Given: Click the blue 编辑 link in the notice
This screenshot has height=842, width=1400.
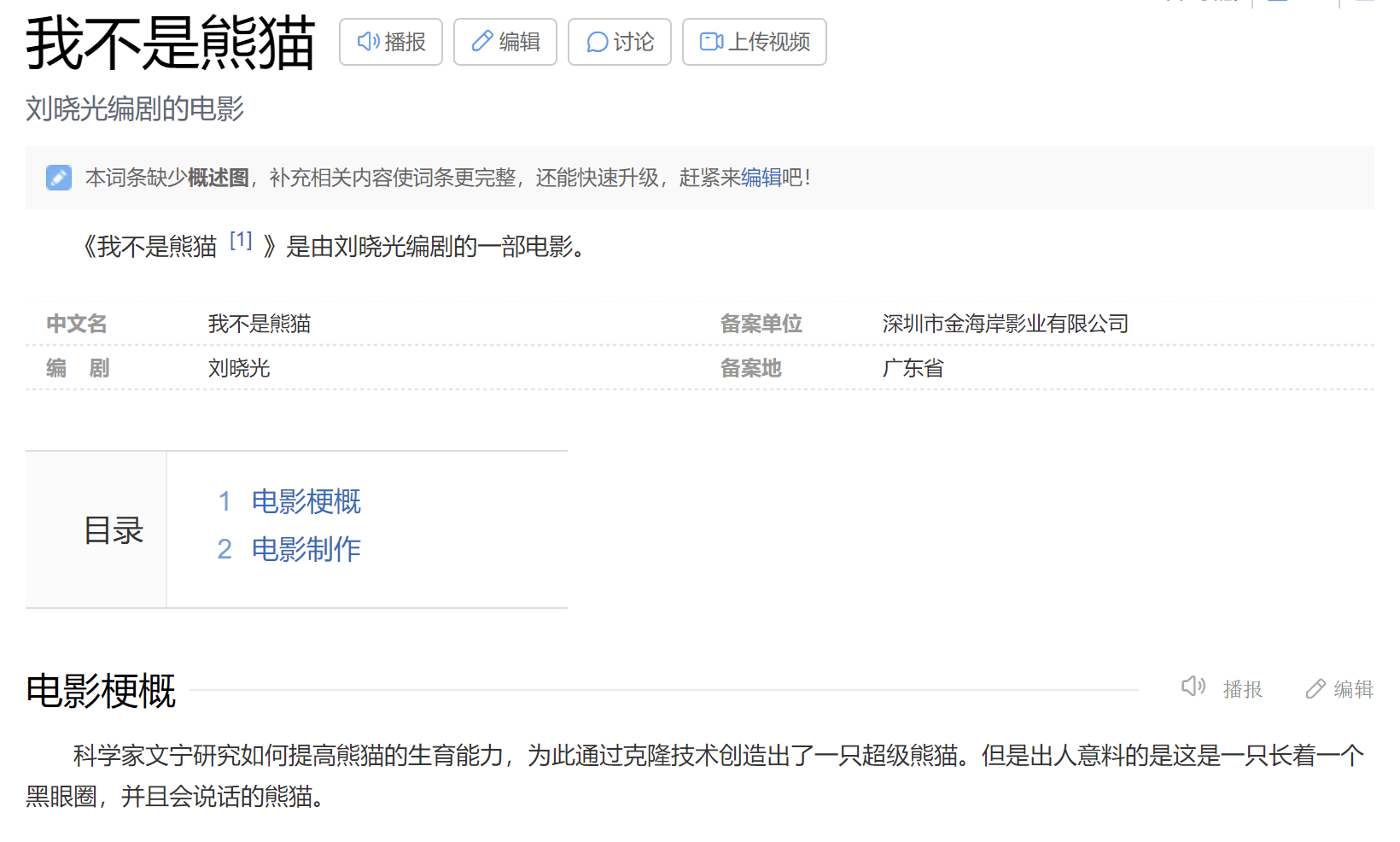Looking at the screenshot, I should coord(761,178).
